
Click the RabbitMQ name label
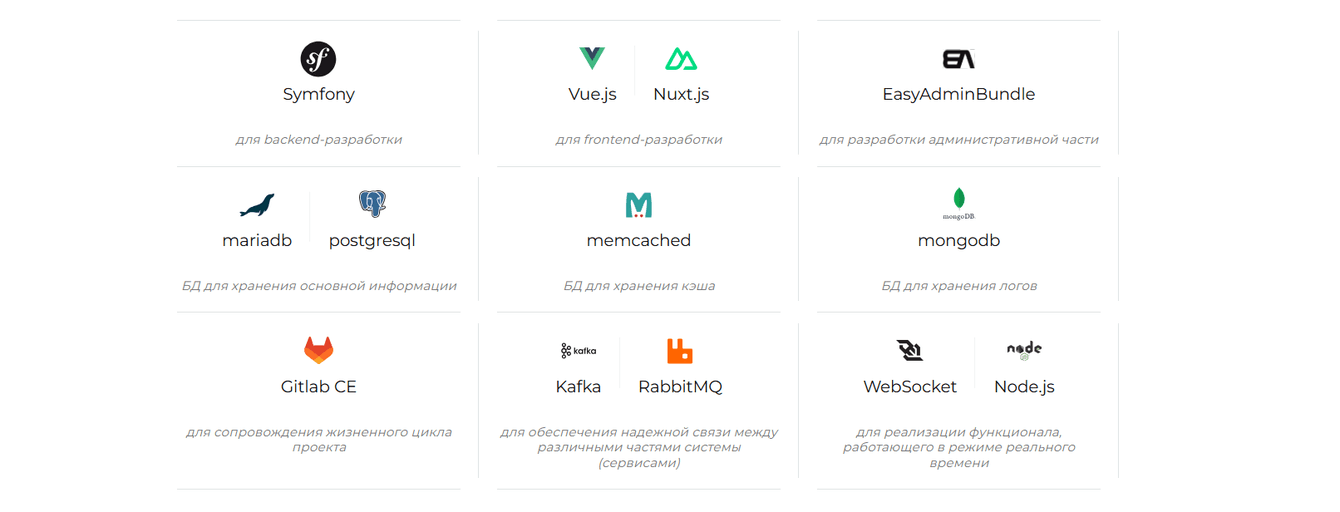(680, 387)
